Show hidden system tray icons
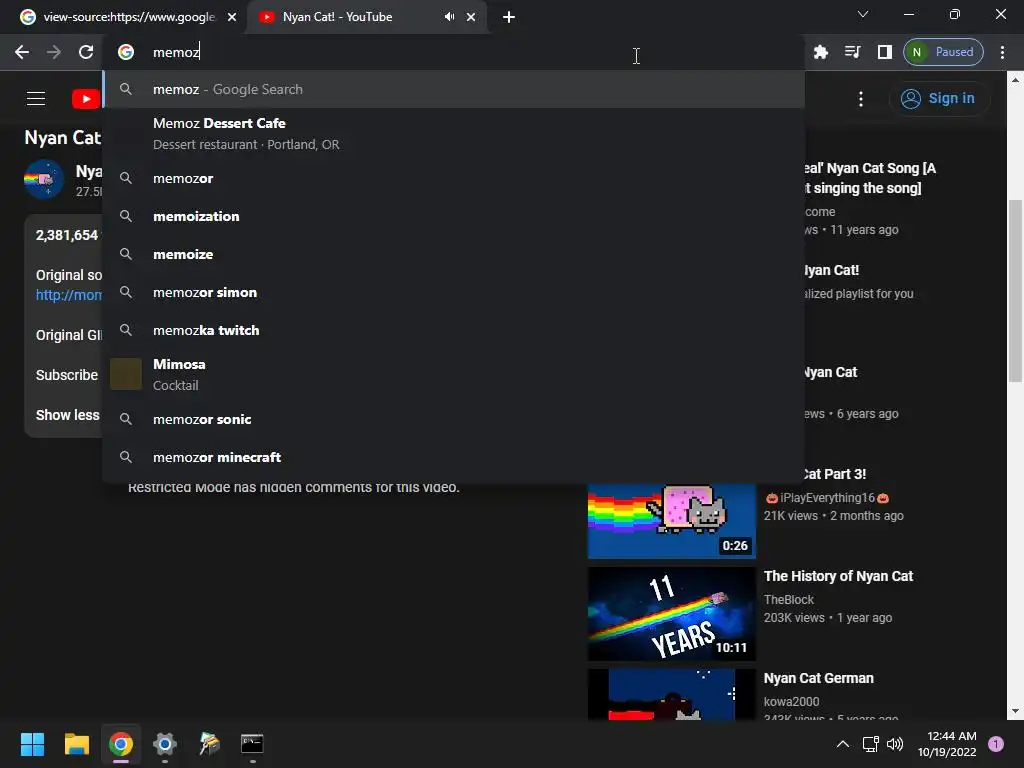Screen dimensions: 1024x768 click(843, 744)
